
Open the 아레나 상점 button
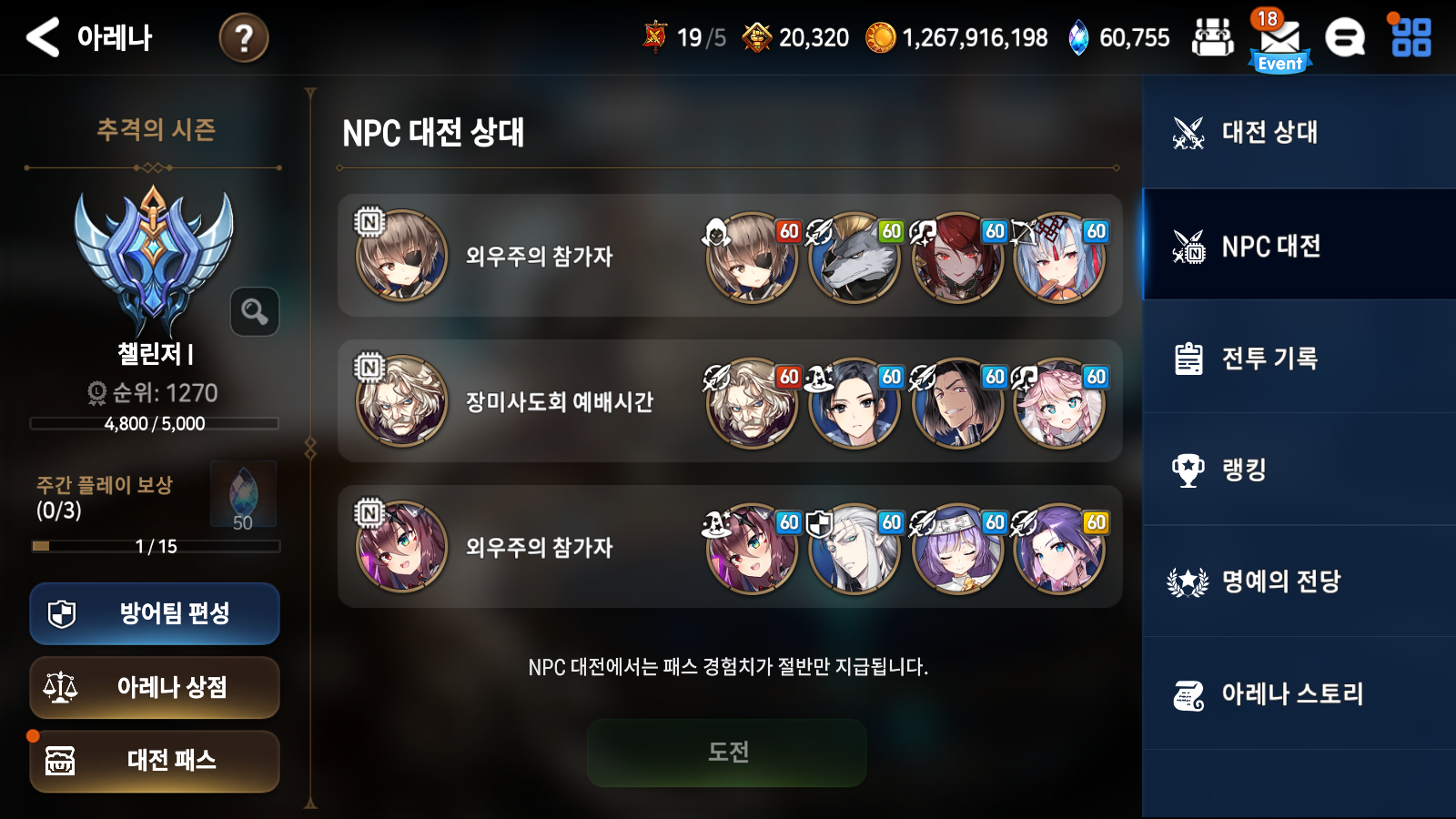point(155,687)
